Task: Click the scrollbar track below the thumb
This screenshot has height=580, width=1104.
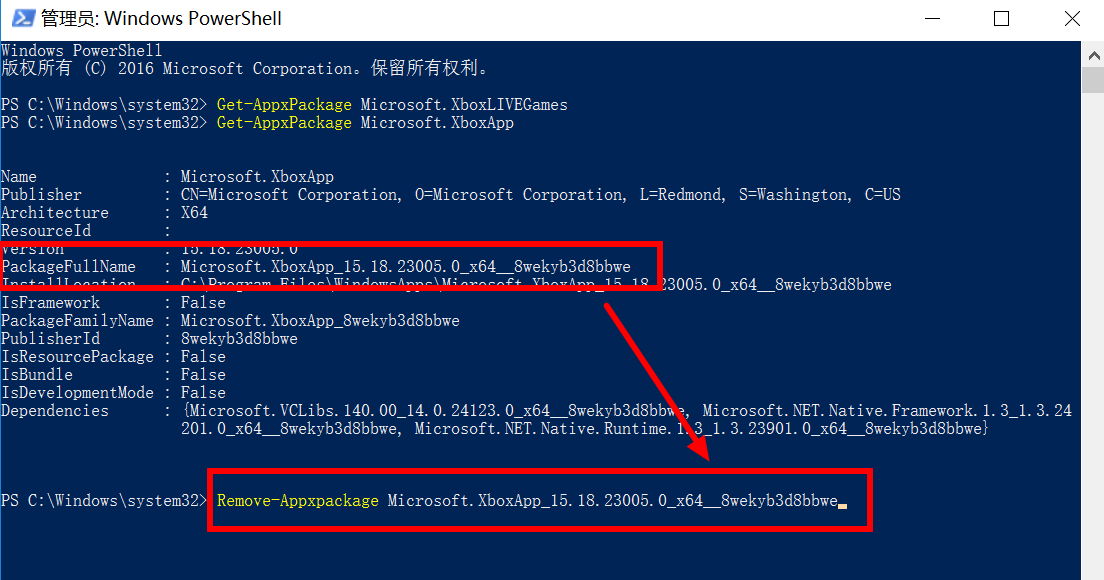Action: [1093, 338]
